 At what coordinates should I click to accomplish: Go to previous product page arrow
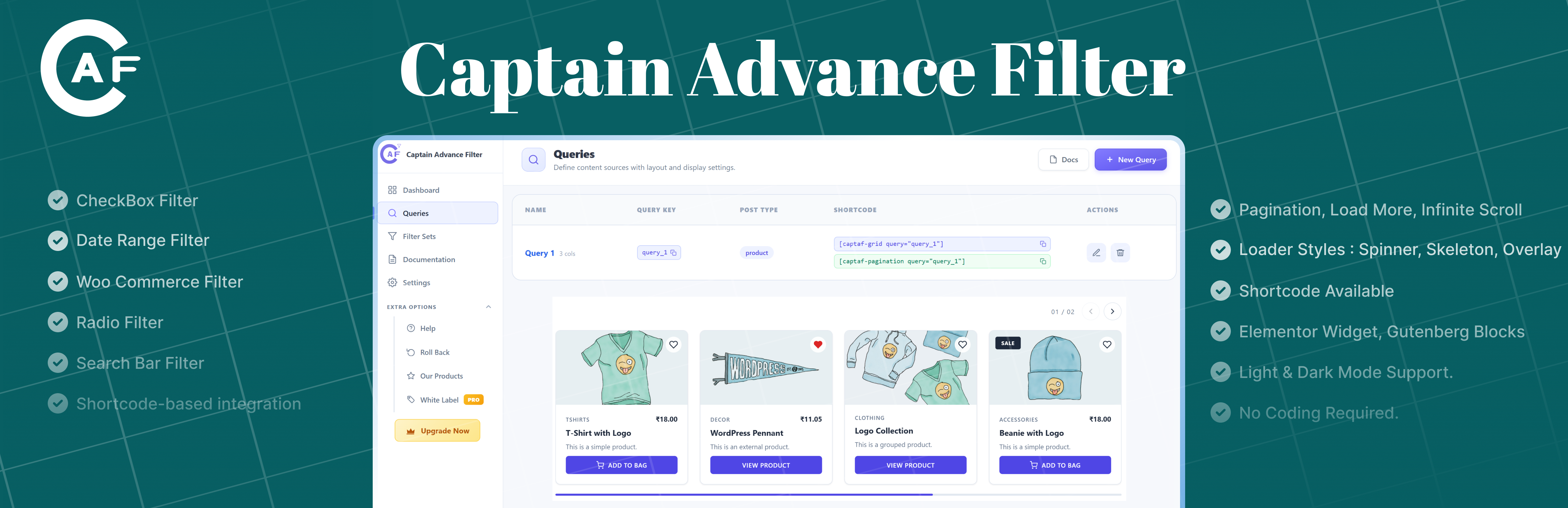pos(1090,311)
